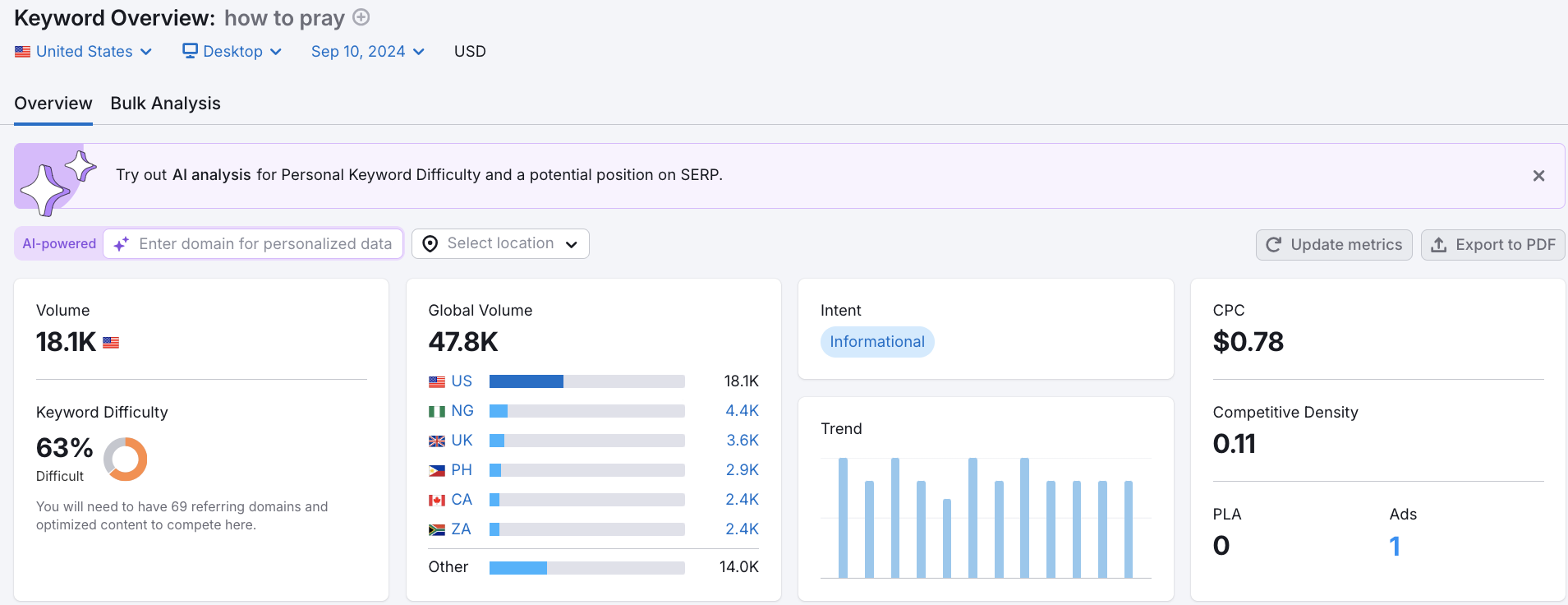
Task: Click the Keyword Difficulty donut chart
Action: (126, 459)
